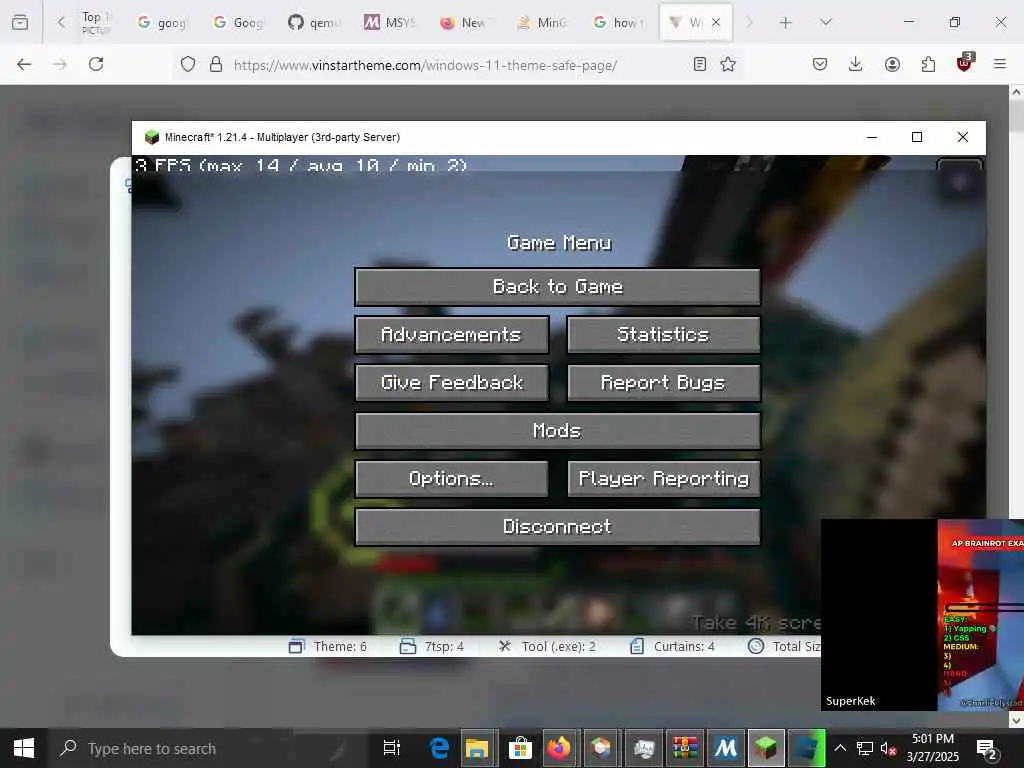Switch to the MSYS tab
Screen dimensions: 1024x768
click(x=390, y=22)
